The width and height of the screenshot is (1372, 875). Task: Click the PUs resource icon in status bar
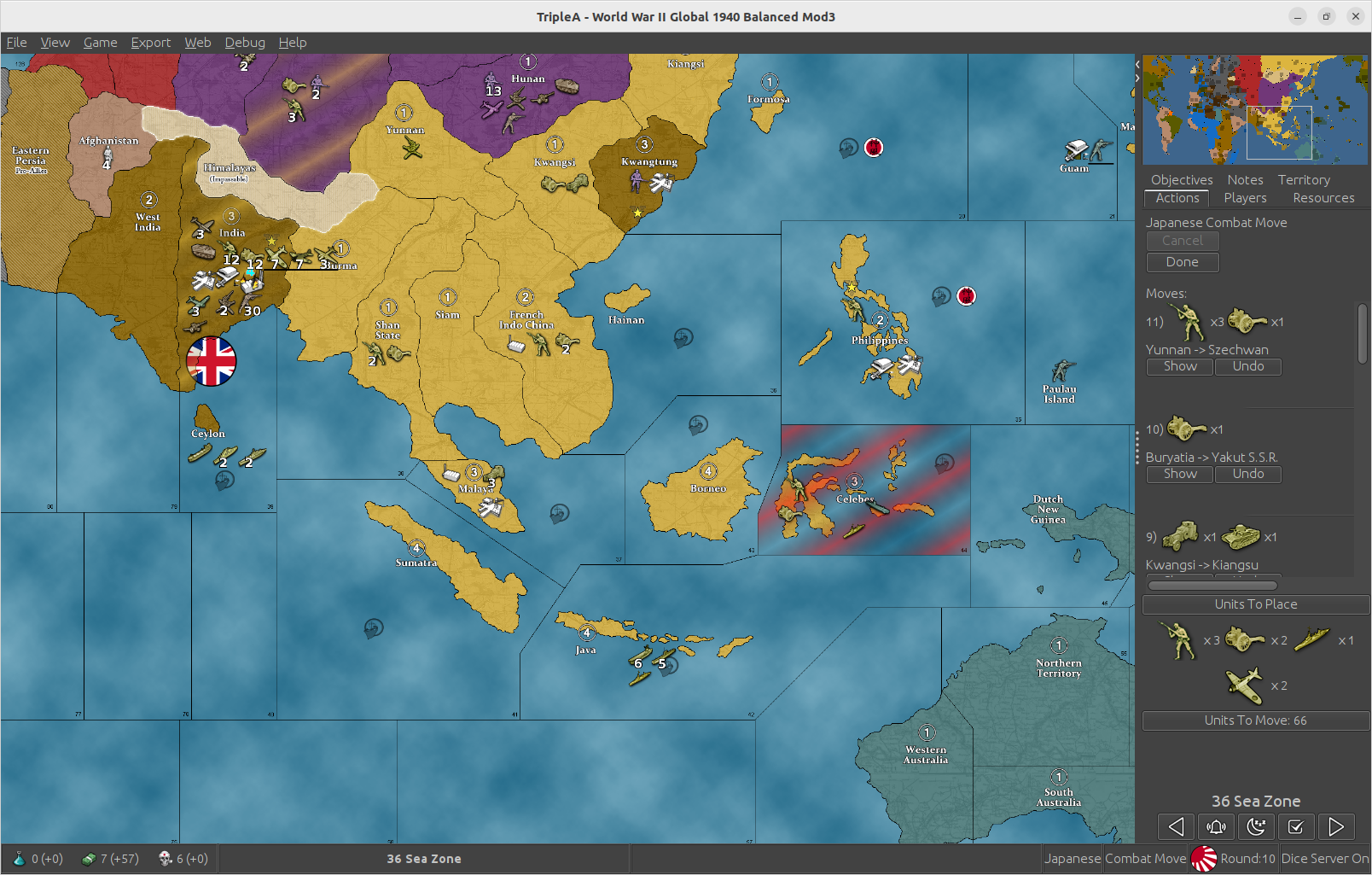click(x=88, y=859)
